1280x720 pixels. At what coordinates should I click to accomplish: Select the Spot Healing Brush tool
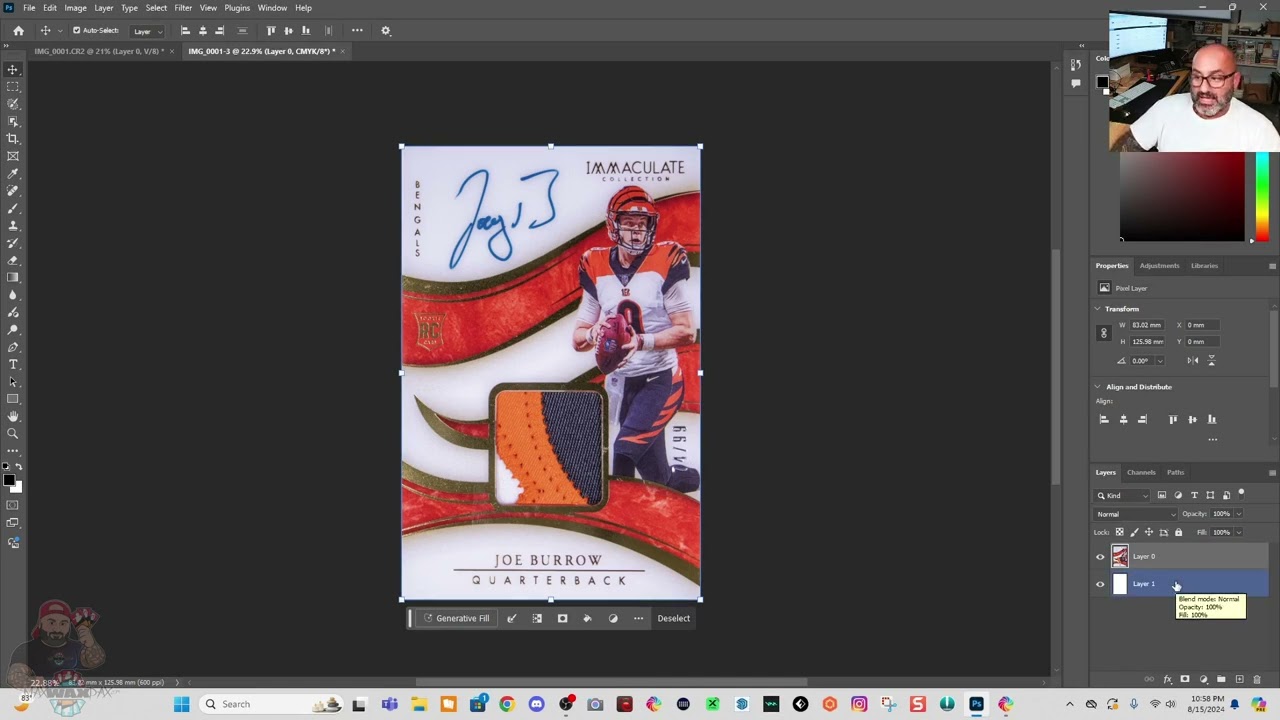pos(13,191)
